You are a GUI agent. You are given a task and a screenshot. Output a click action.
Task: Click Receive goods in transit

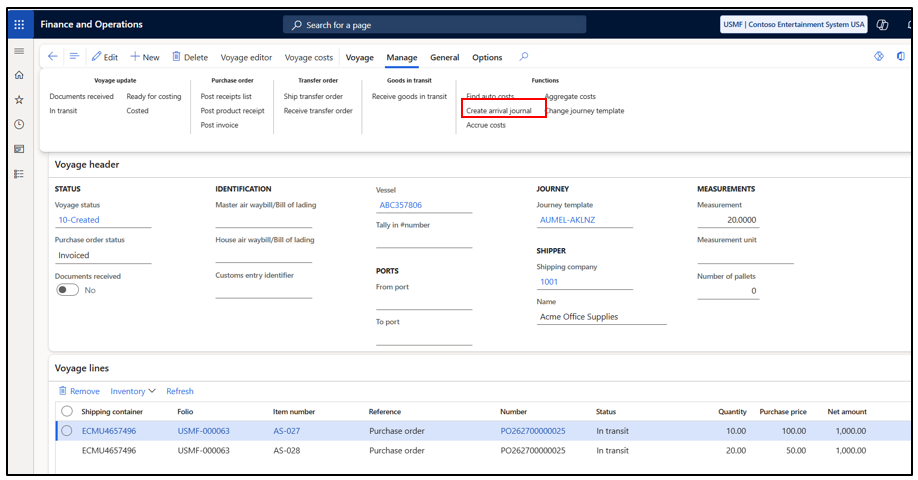pyautogui.click(x=409, y=96)
